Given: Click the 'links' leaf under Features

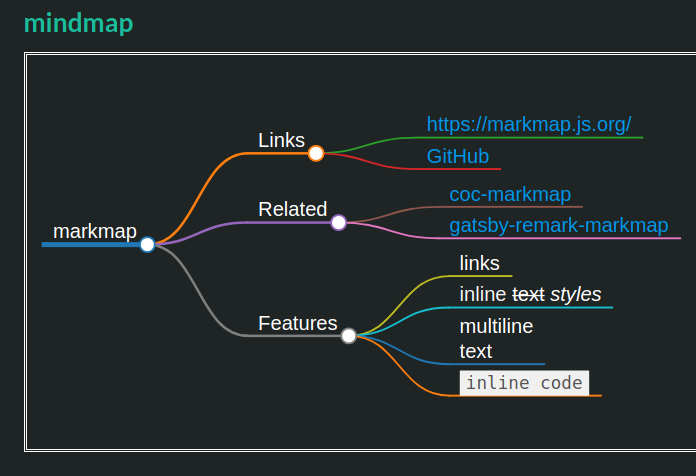Looking at the screenshot, I should (x=479, y=262).
